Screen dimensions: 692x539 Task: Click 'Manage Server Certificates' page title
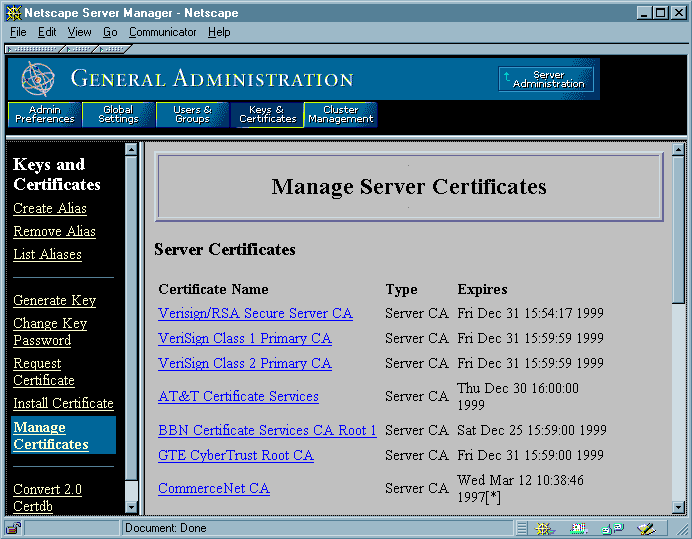409,186
